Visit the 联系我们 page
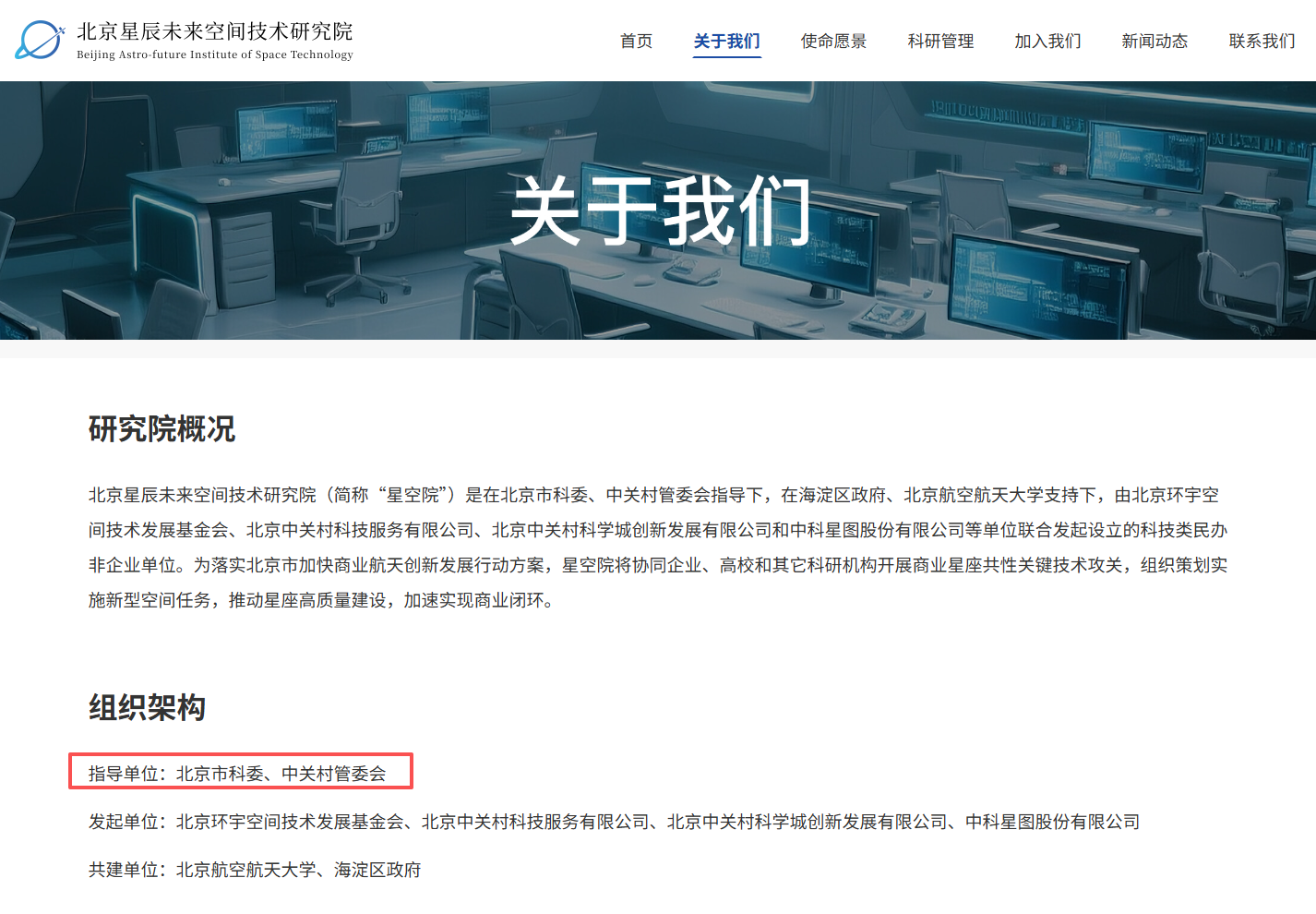 coord(1262,42)
